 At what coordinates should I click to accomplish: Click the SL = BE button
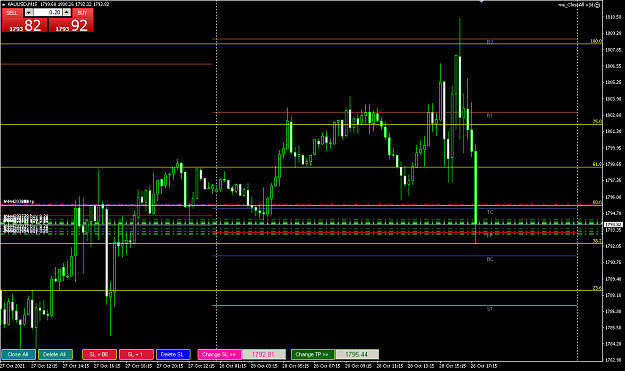point(99,354)
